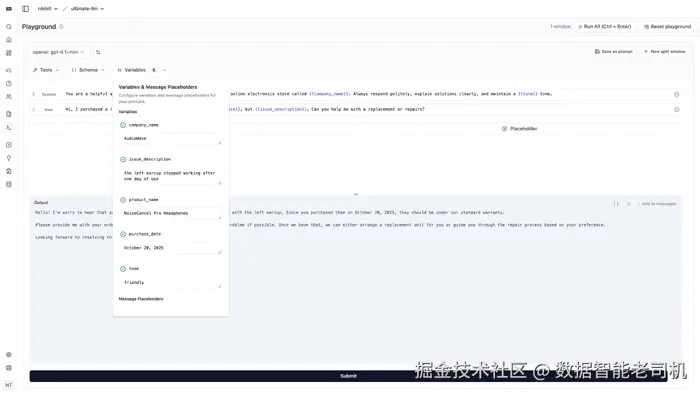Click the brackets icon in Output header
The height and width of the screenshot is (394, 700).
click(616, 204)
